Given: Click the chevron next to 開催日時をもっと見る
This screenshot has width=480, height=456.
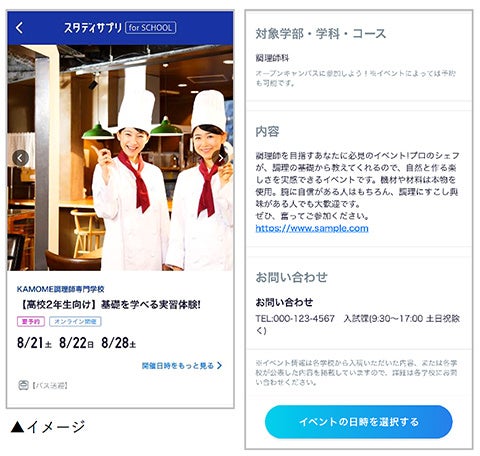Looking at the screenshot, I should click(x=219, y=366).
